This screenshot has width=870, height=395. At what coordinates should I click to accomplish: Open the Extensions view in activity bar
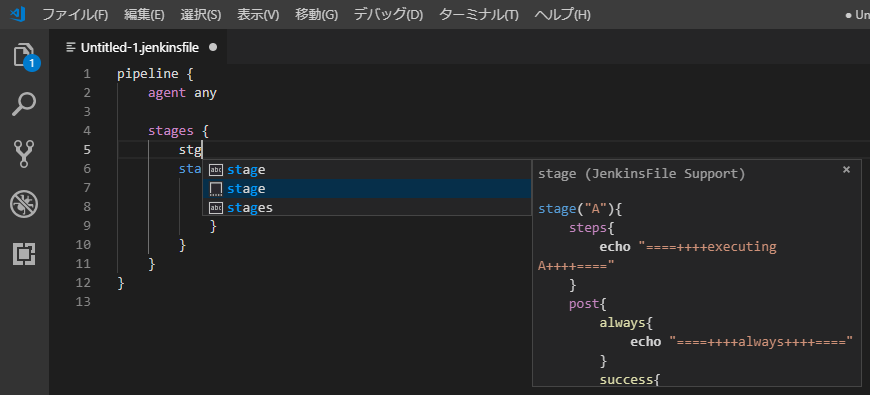[x=24, y=254]
